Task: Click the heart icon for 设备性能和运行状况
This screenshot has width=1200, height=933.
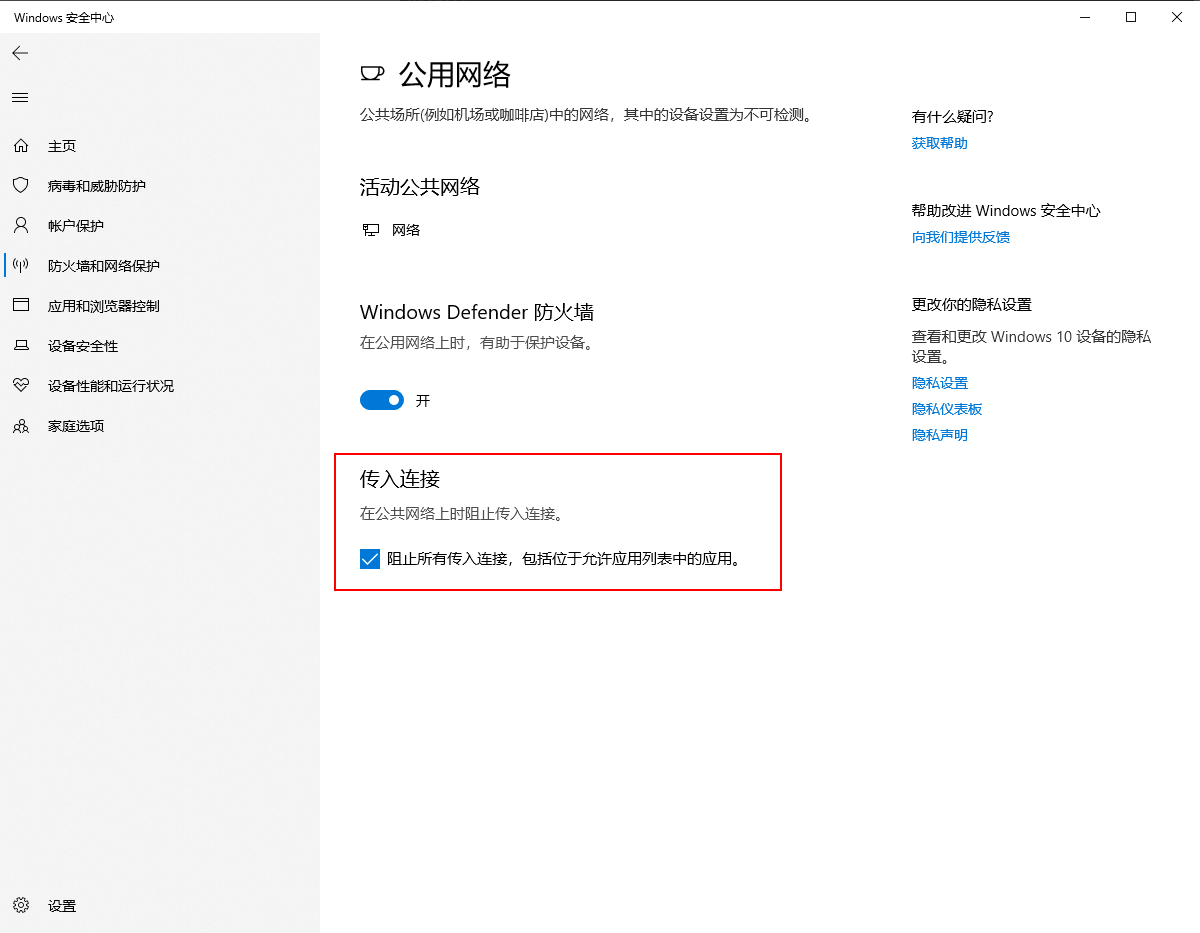Action: click(x=21, y=386)
